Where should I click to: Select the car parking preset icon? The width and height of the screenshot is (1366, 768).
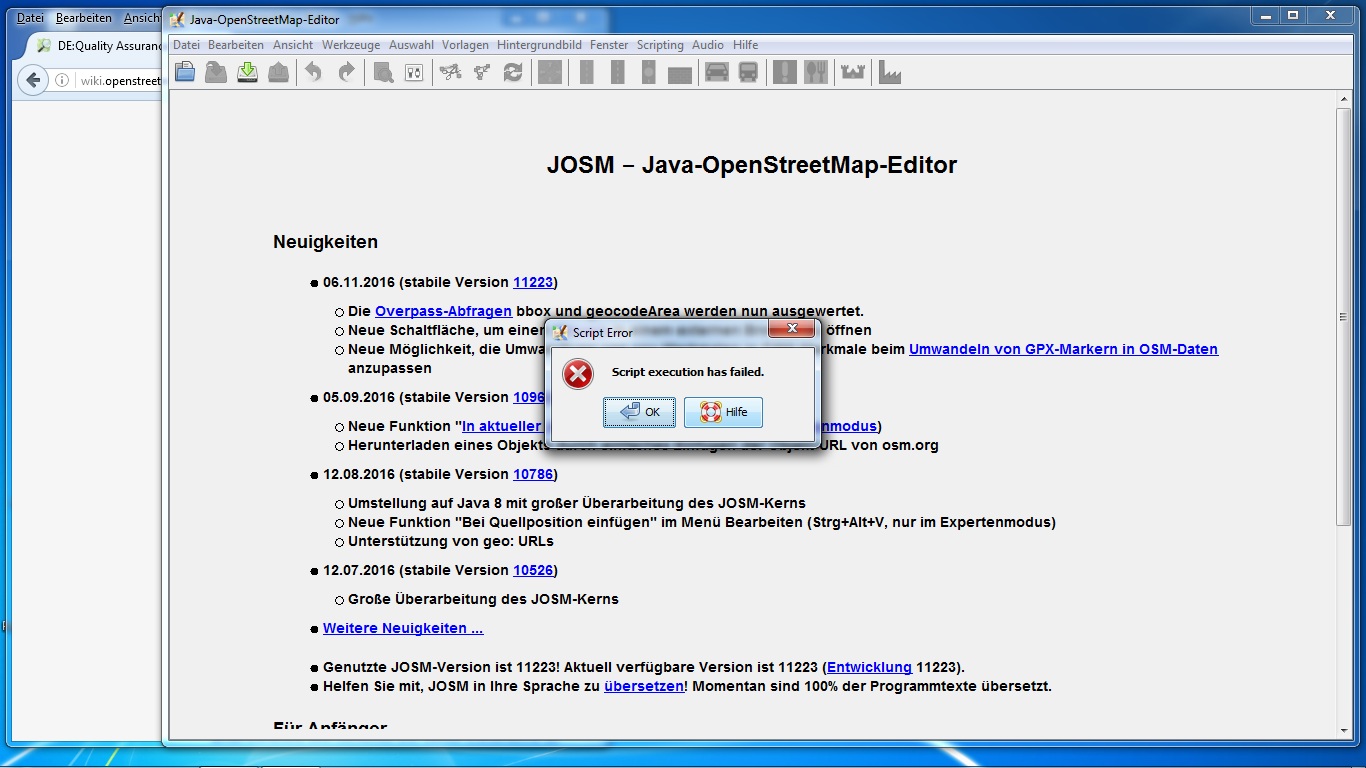(717, 72)
